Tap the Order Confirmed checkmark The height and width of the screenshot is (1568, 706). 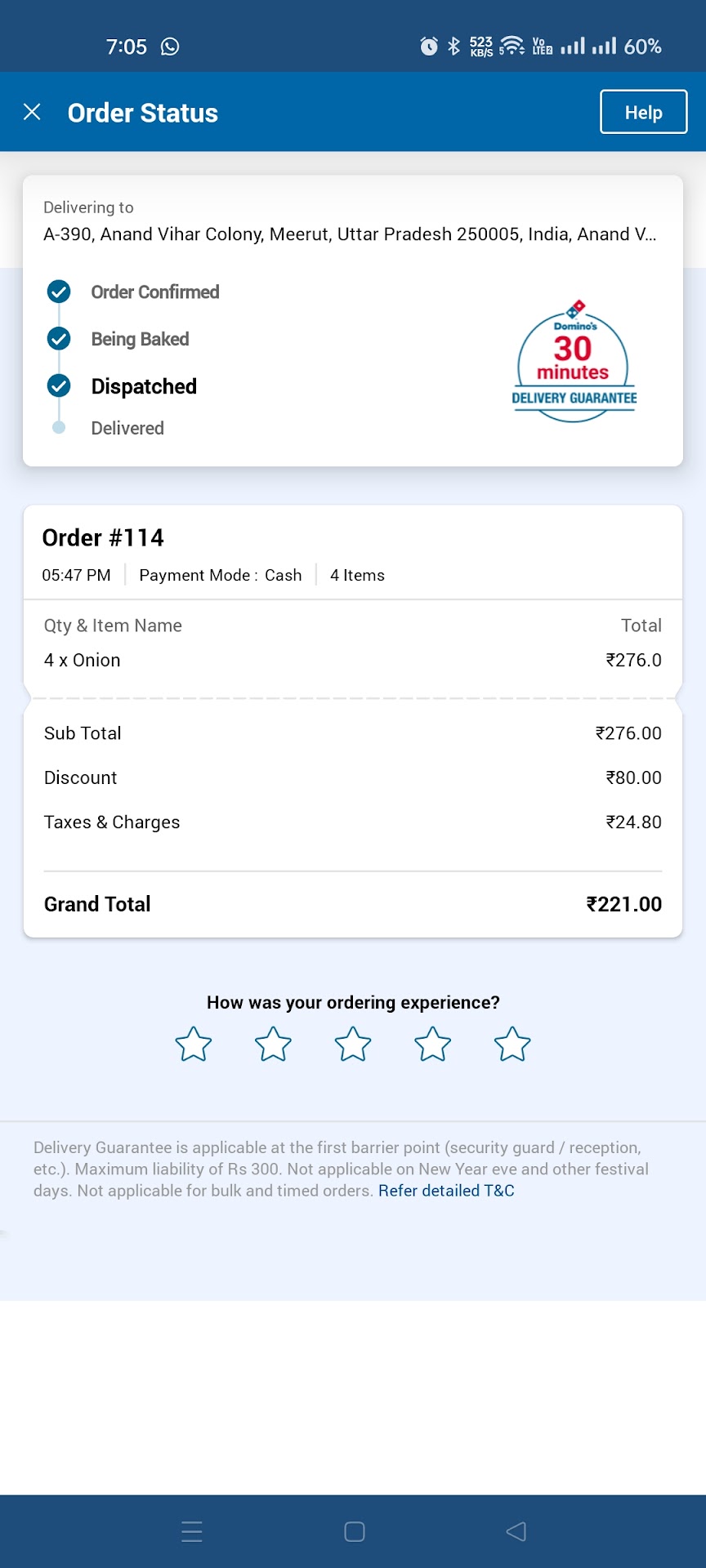point(59,292)
